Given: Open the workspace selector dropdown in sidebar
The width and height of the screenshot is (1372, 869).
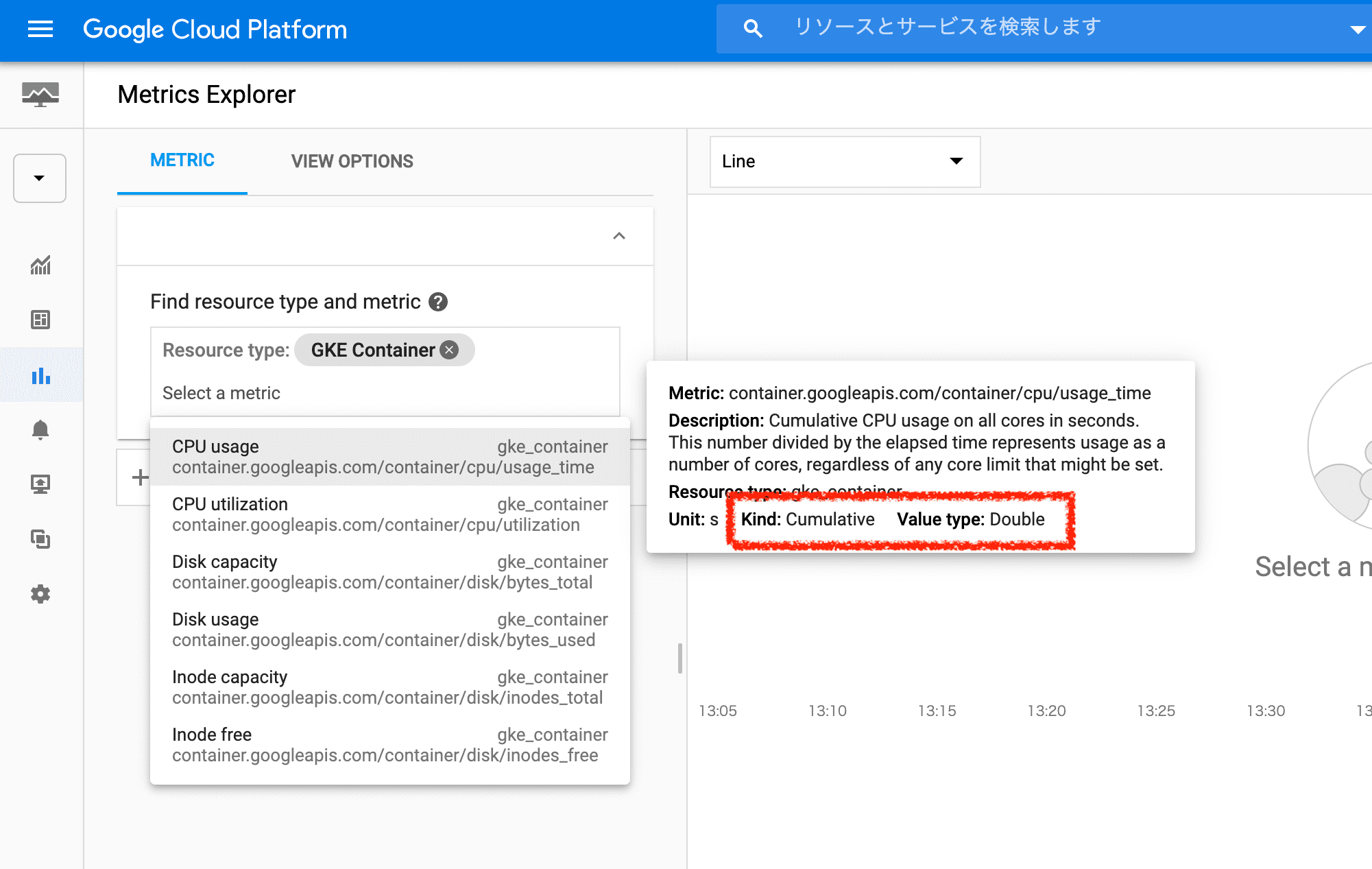Looking at the screenshot, I should [x=40, y=178].
